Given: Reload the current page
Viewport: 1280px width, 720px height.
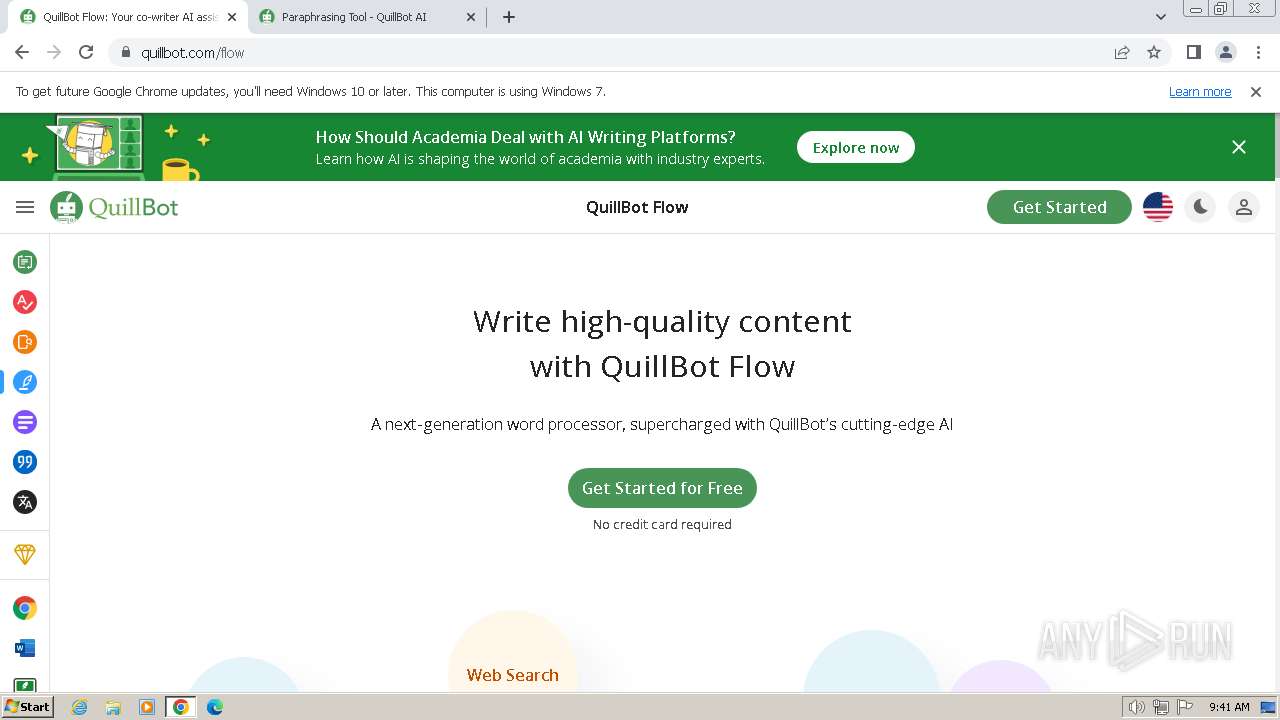Looking at the screenshot, I should 86,53.
